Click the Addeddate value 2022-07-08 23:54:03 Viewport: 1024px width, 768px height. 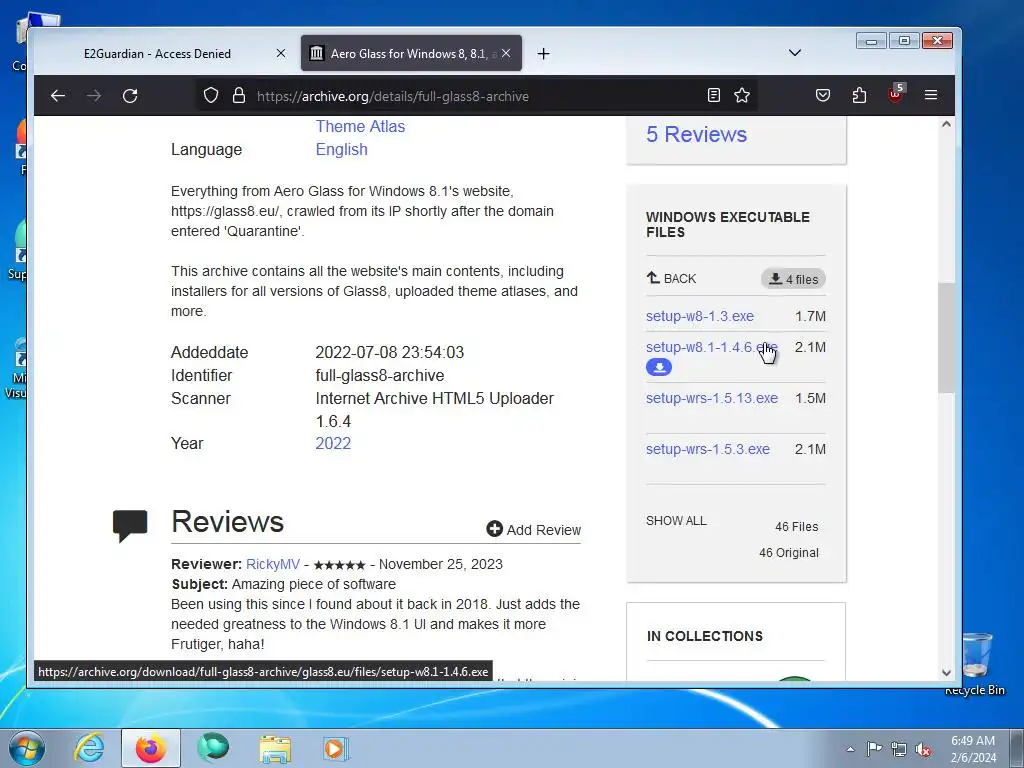(x=389, y=352)
